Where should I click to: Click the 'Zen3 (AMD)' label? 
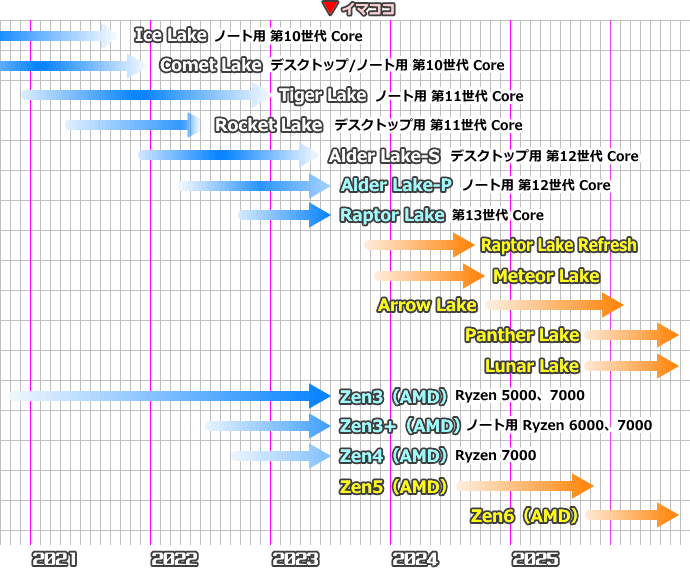(393, 396)
